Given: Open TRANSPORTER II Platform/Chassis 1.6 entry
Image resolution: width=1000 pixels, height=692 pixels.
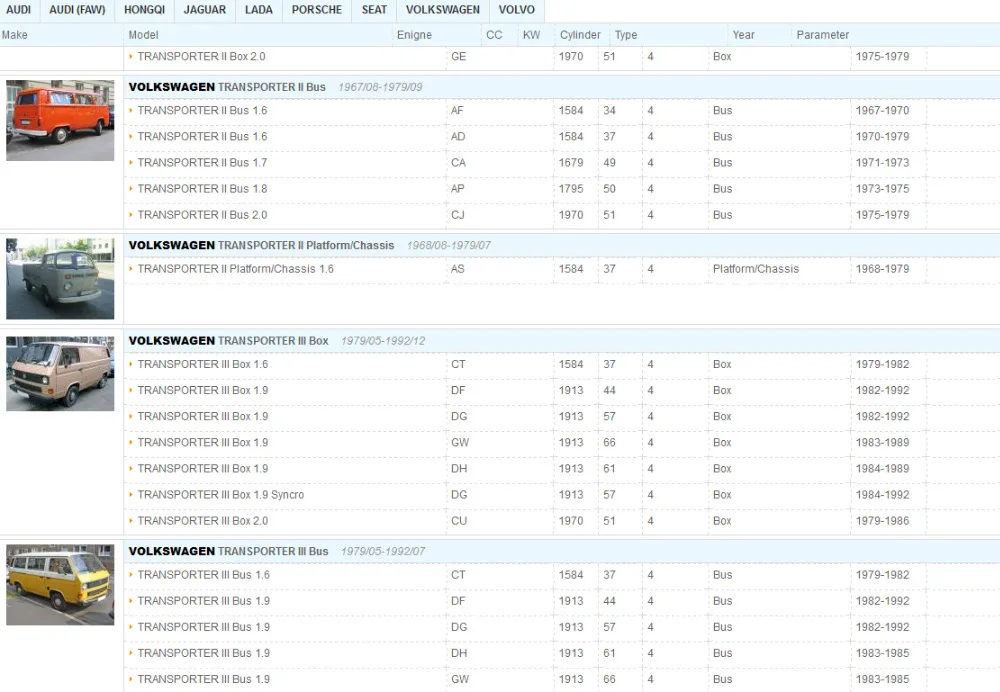Looking at the screenshot, I should point(236,269).
